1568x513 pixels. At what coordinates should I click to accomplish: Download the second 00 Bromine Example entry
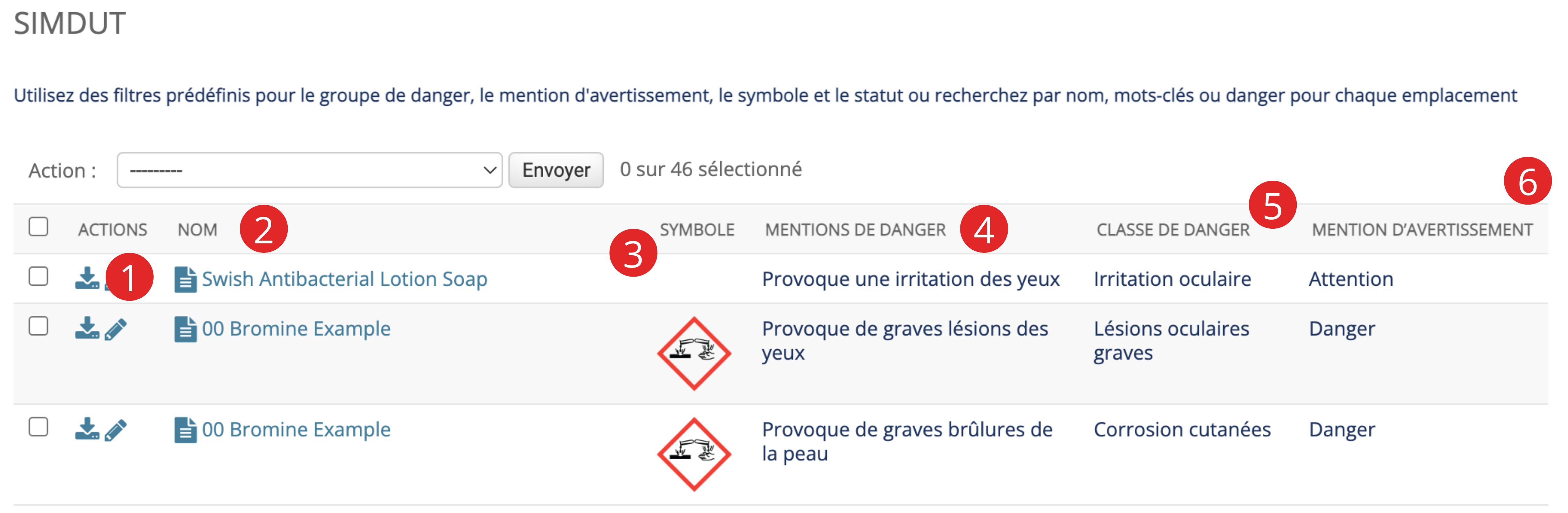pyautogui.click(x=87, y=429)
